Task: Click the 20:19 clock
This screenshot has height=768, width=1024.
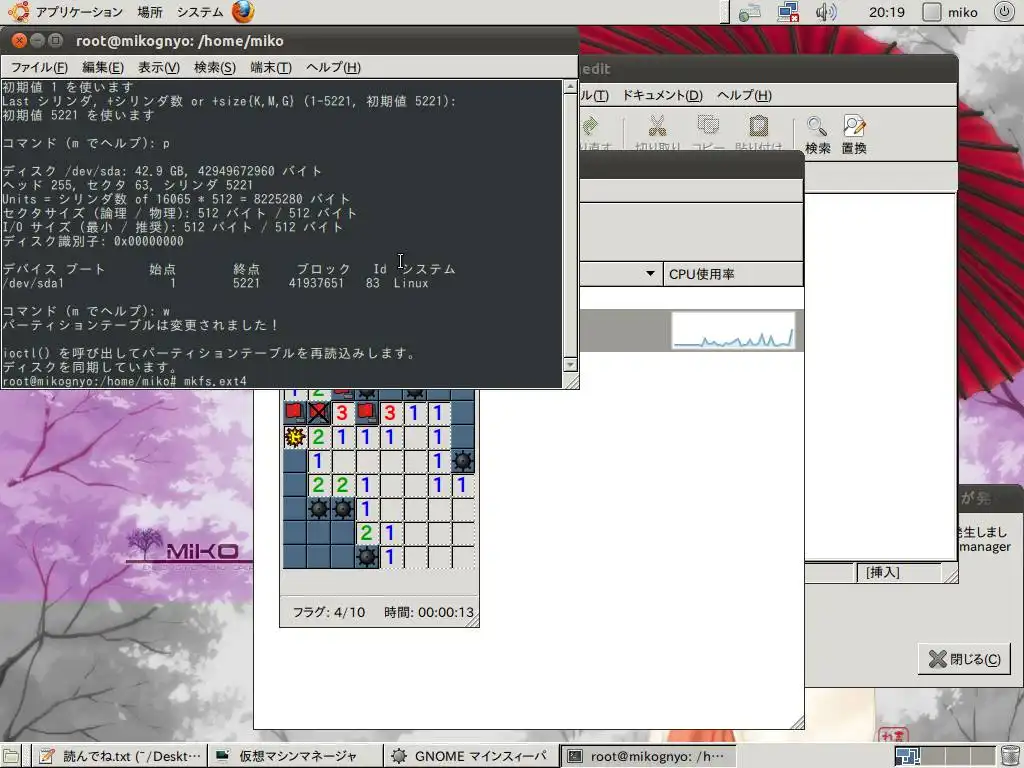Action: [x=886, y=12]
